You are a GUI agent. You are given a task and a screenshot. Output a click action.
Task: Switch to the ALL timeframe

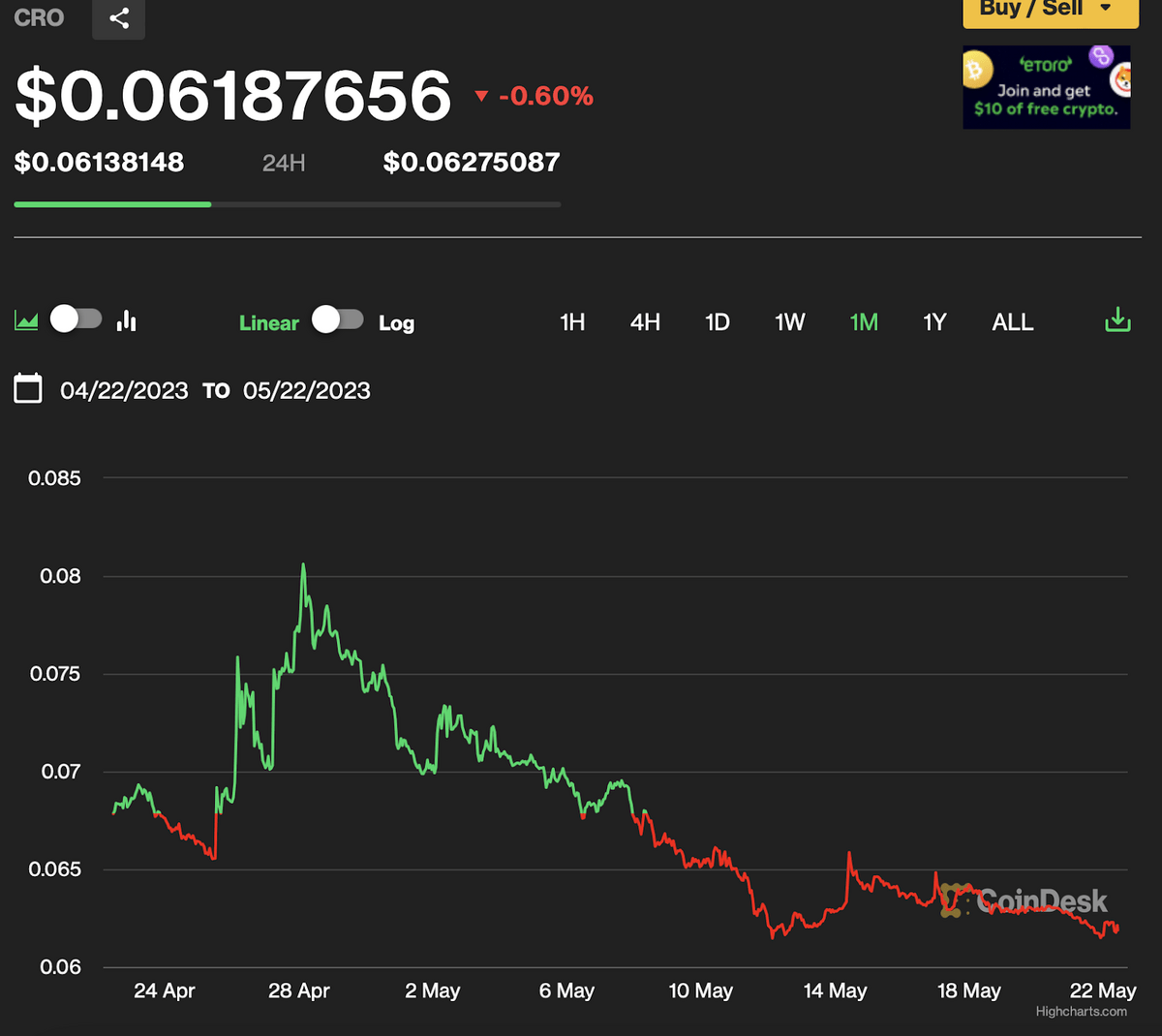tap(1013, 322)
